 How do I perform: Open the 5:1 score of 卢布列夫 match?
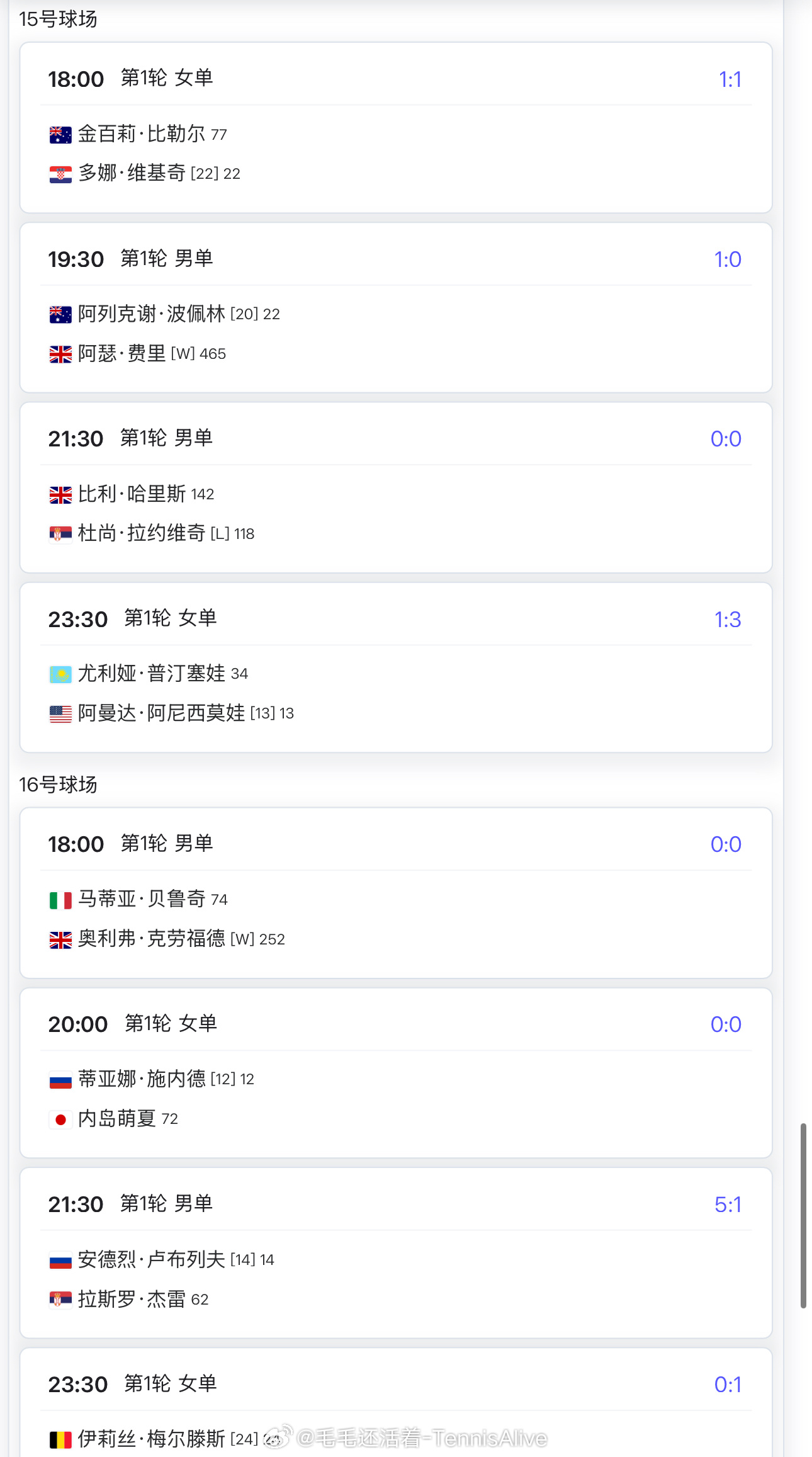[x=728, y=1205]
